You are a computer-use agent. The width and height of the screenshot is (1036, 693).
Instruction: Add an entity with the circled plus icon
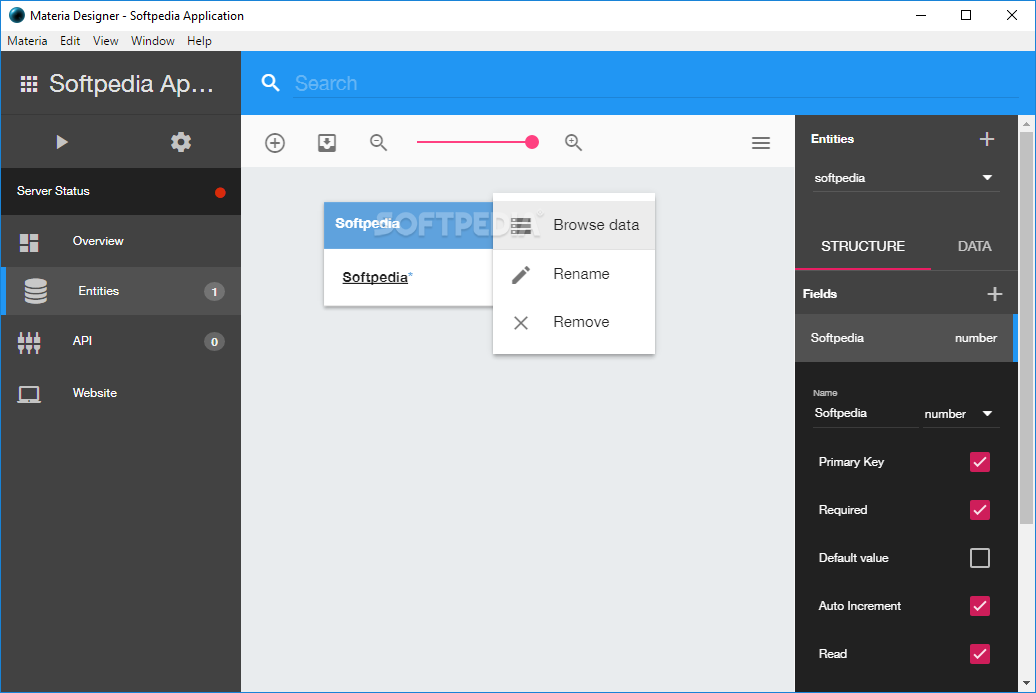point(275,143)
